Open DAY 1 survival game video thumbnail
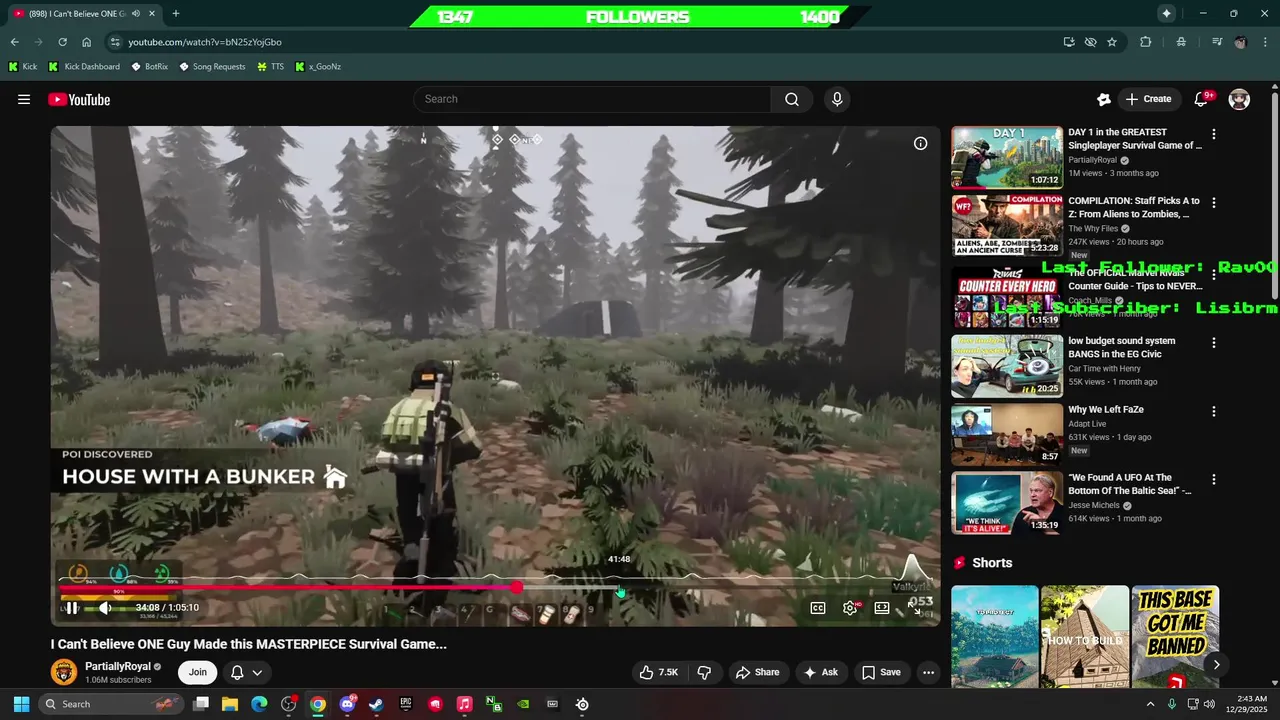Viewport: 1280px width, 720px height. pyautogui.click(x=1007, y=157)
